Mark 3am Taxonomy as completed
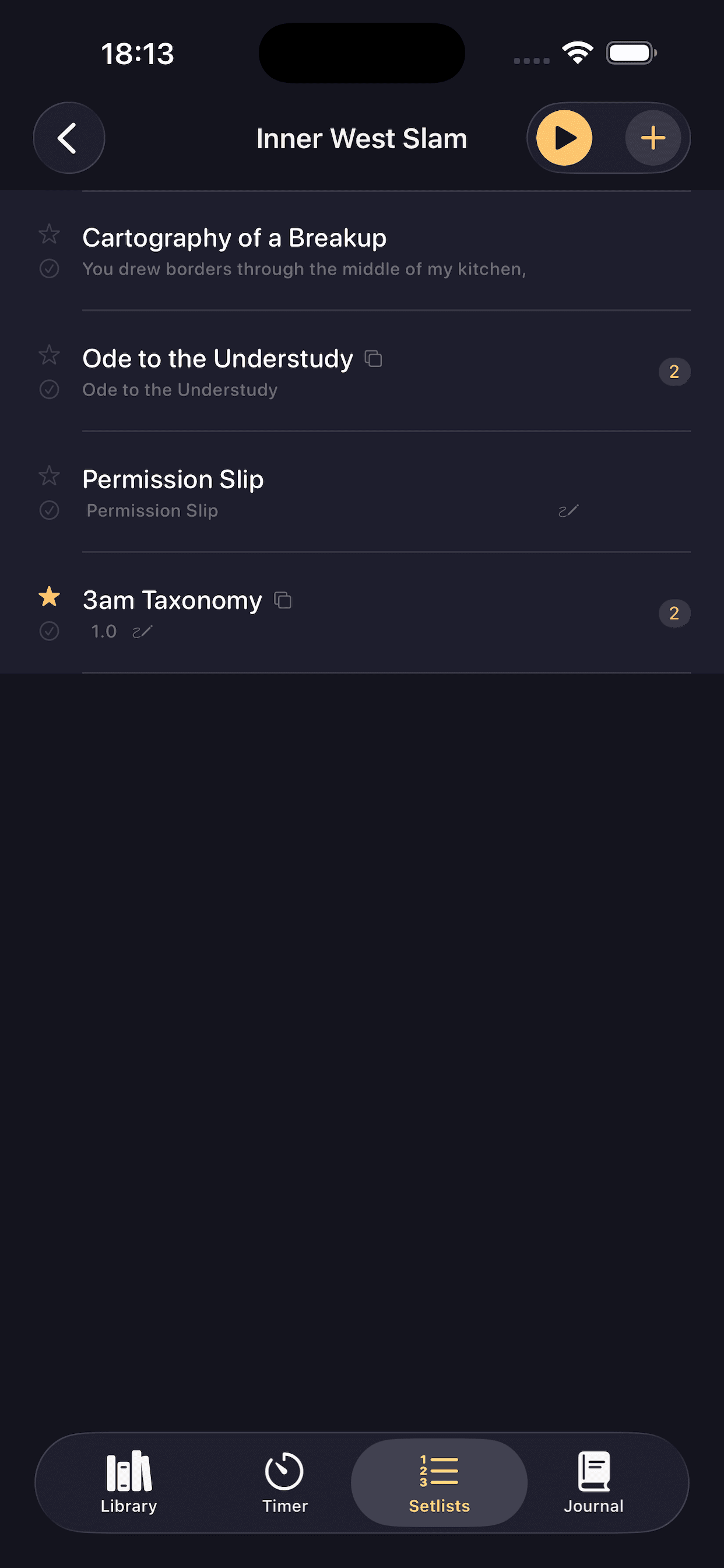724x1568 pixels. click(x=50, y=631)
